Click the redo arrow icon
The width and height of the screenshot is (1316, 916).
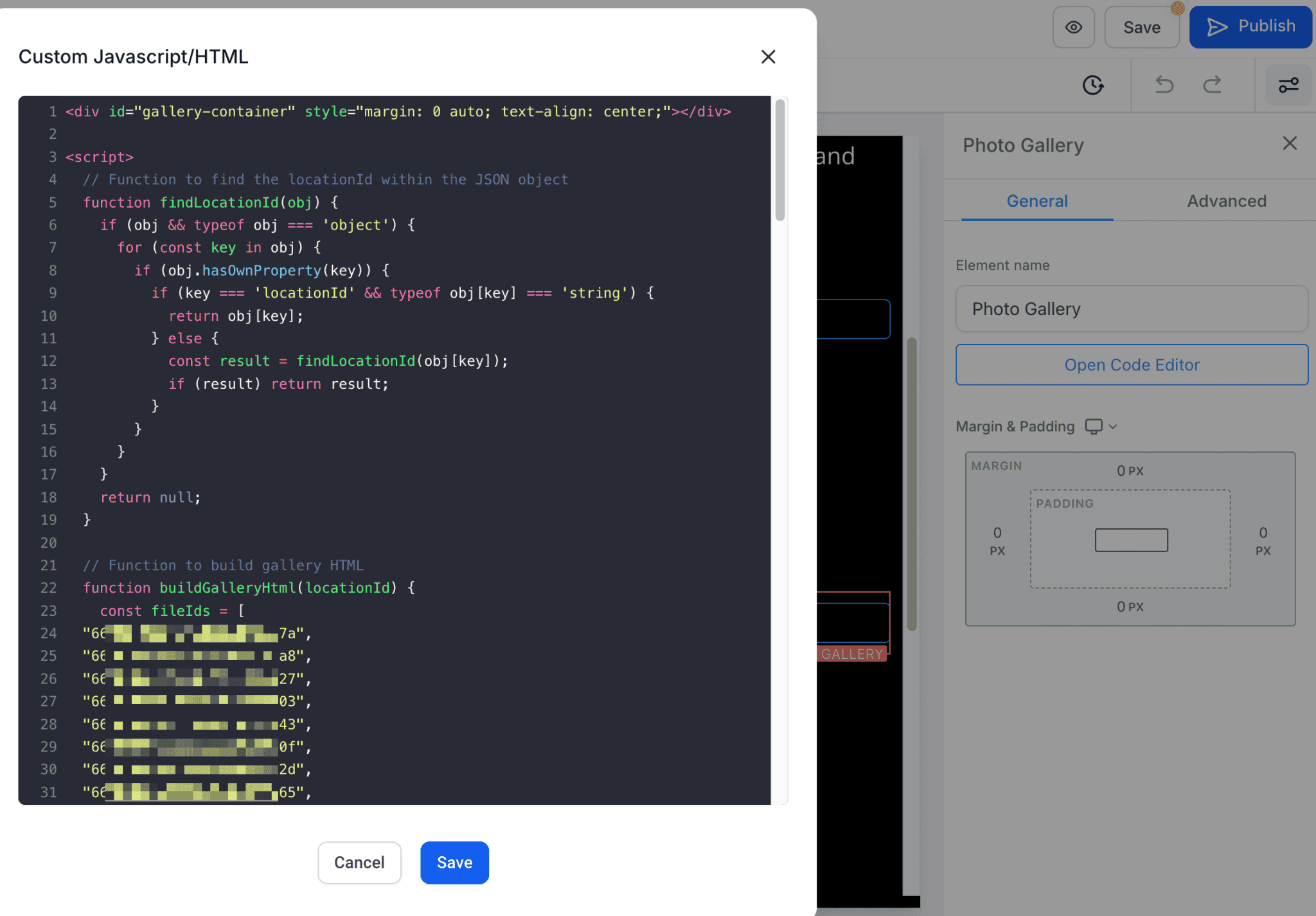pyautogui.click(x=1212, y=85)
